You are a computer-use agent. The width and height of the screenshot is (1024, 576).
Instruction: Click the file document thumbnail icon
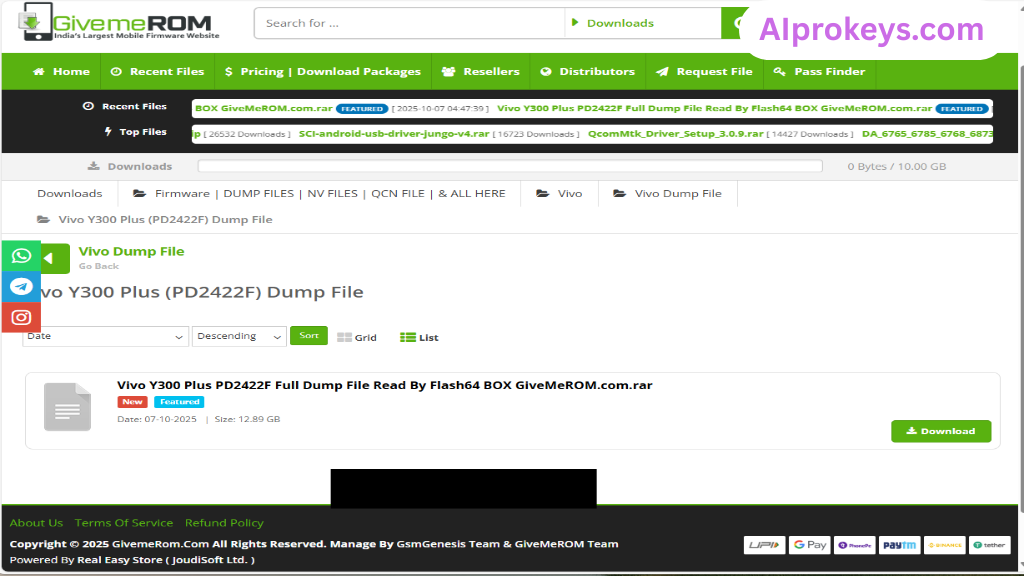tap(67, 407)
